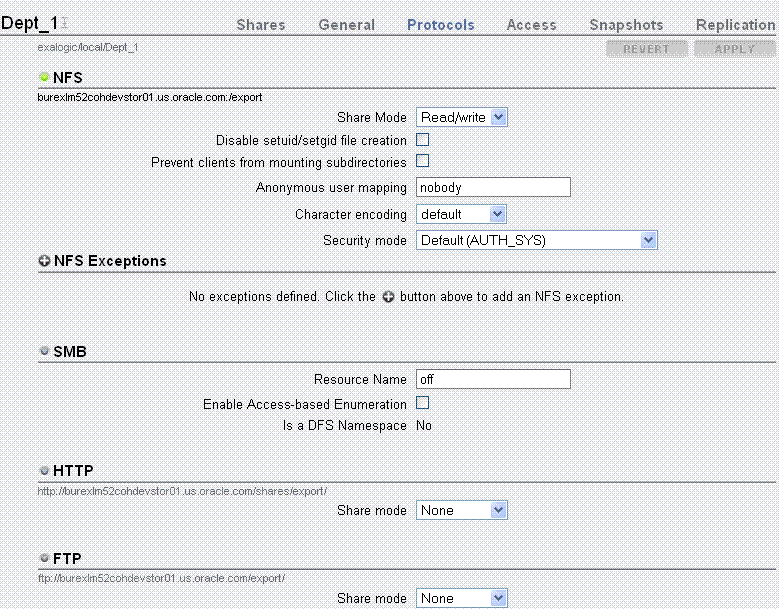Click the Anonymous user mapping field
Image resolution: width=779 pixels, height=609 pixels.
click(493, 187)
